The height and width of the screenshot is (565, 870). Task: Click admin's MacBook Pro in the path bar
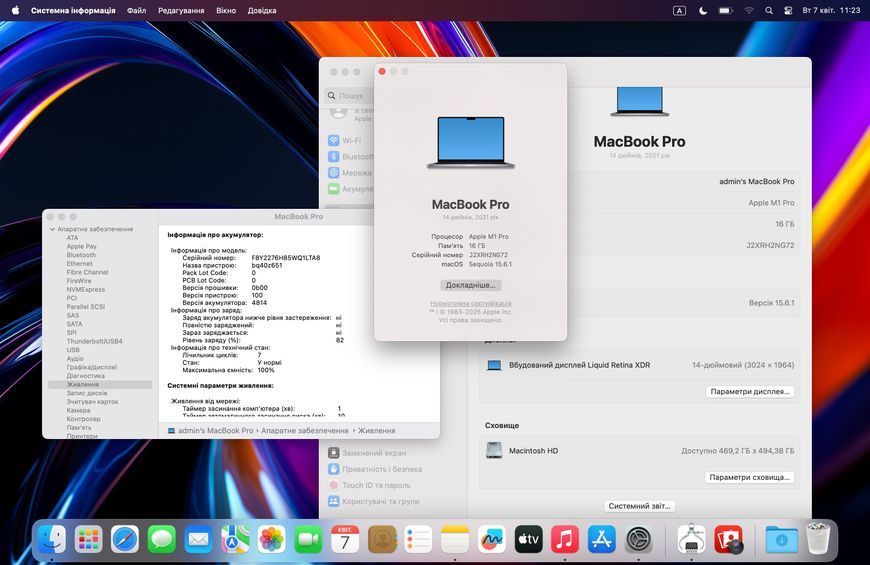pos(210,431)
